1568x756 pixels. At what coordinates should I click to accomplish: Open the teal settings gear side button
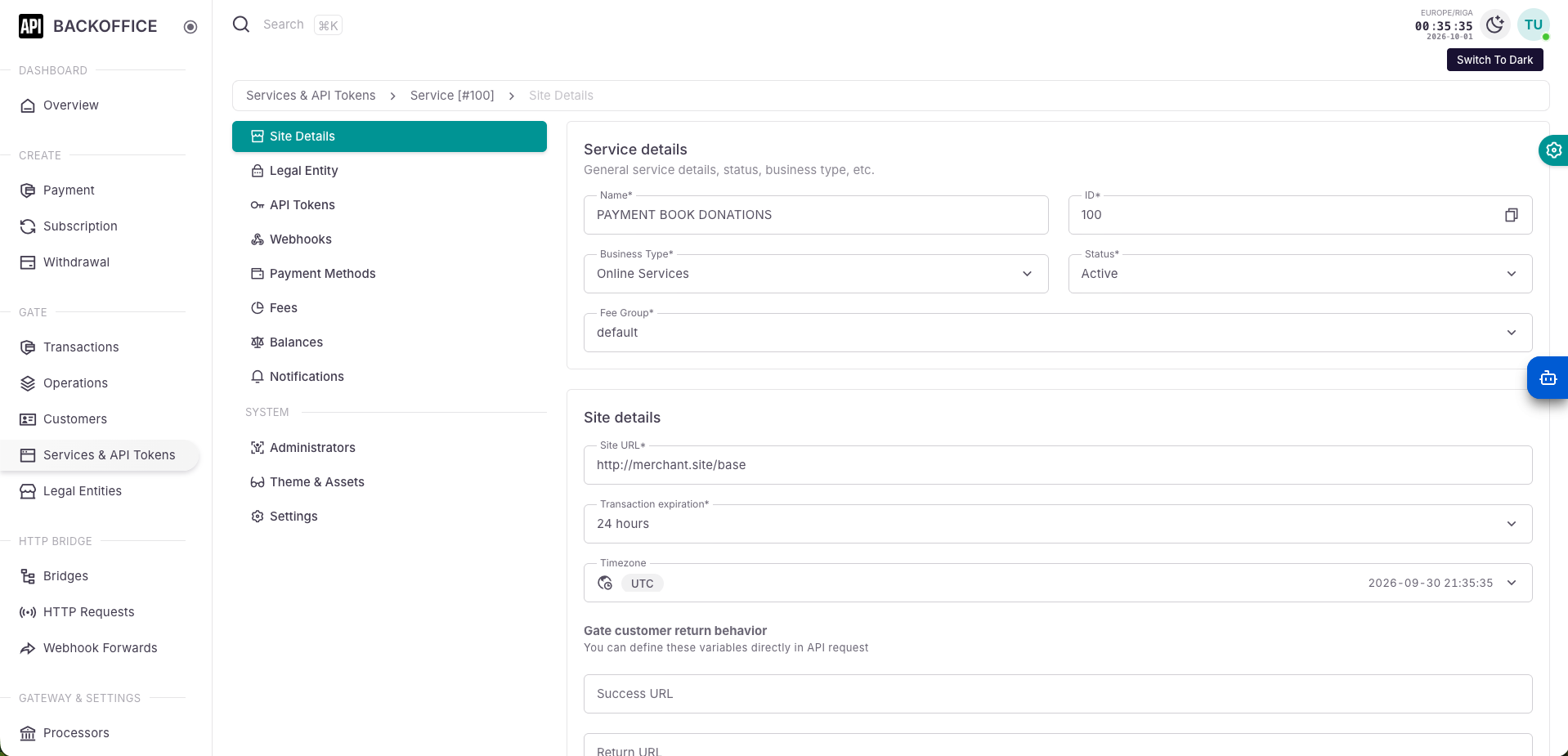(x=1553, y=150)
